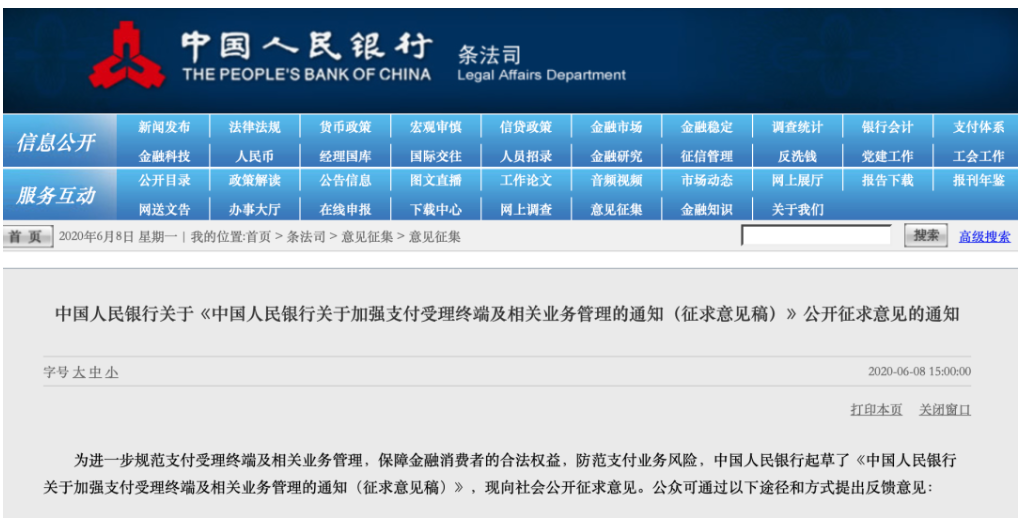Open 公告信息 menu item
The height and width of the screenshot is (522, 1021).
[x=345, y=180]
